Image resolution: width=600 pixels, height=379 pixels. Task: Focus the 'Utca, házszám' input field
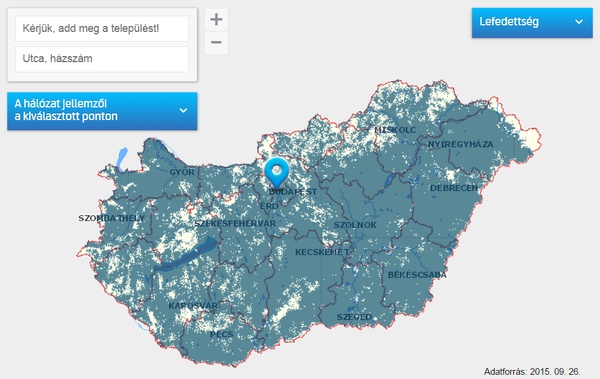[102, 59]
